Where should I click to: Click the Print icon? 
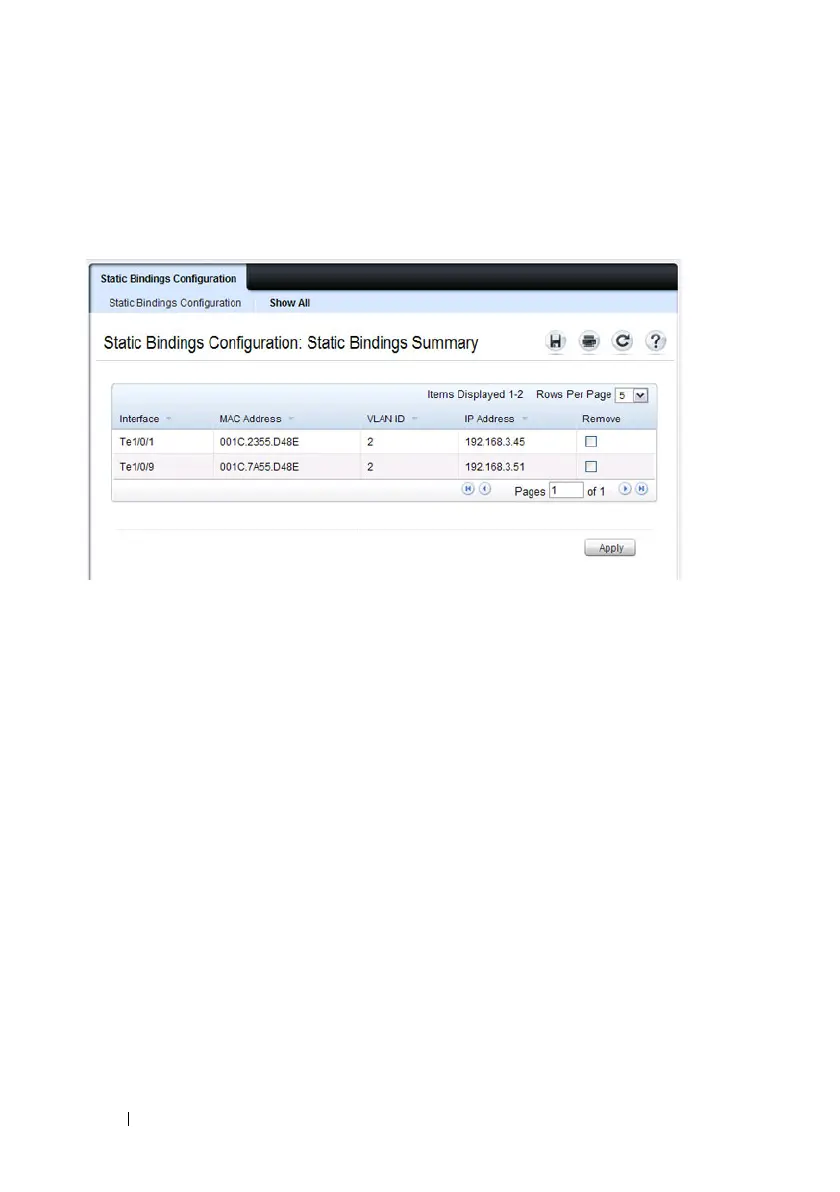tap(589, 342)
